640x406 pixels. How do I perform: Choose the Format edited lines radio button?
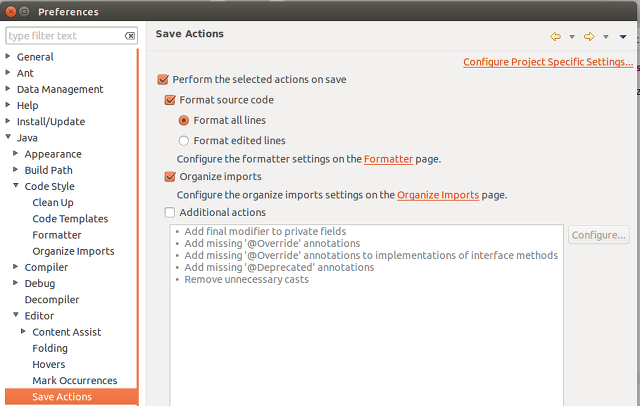(x=184, y=141)
